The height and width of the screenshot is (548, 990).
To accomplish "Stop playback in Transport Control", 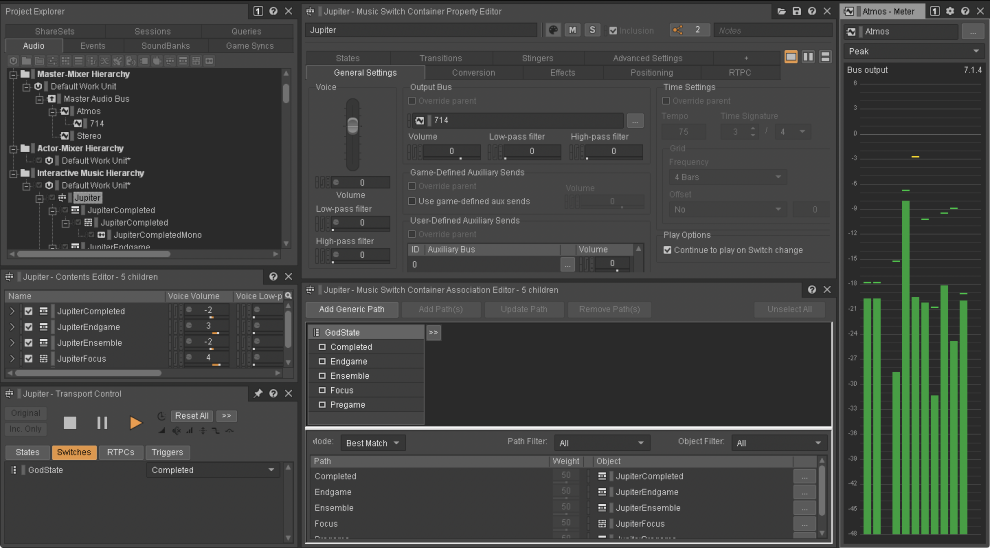I will [70, 422].
